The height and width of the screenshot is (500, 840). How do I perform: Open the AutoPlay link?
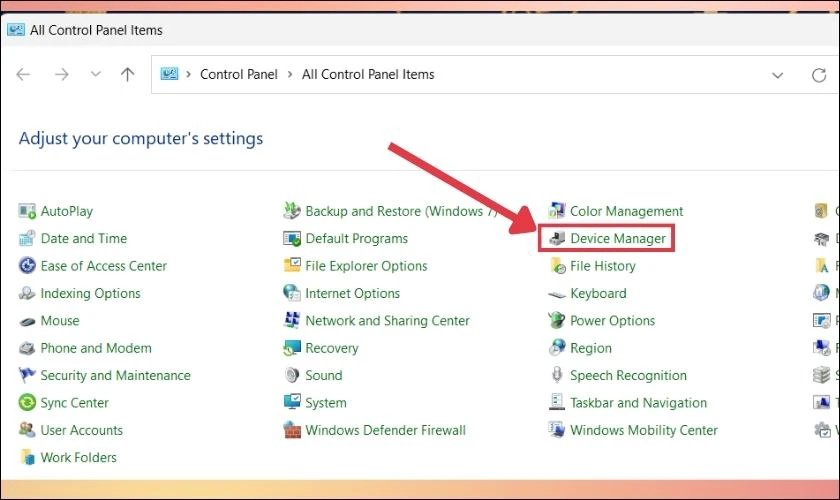pos(66,211)
